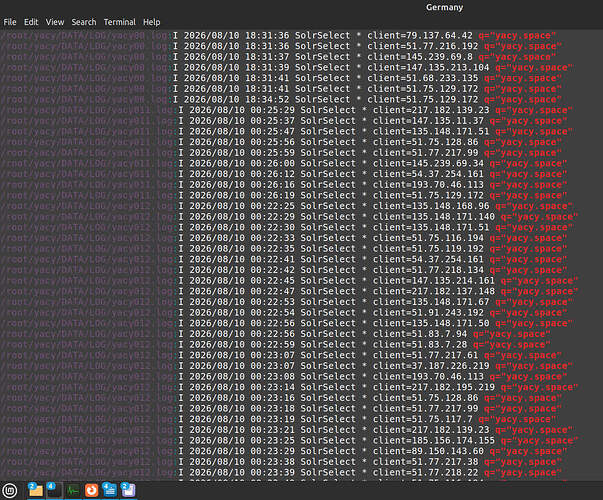603x500 pixels.
Task: Open the purple document taskbar icon
Action: [128, 490]
